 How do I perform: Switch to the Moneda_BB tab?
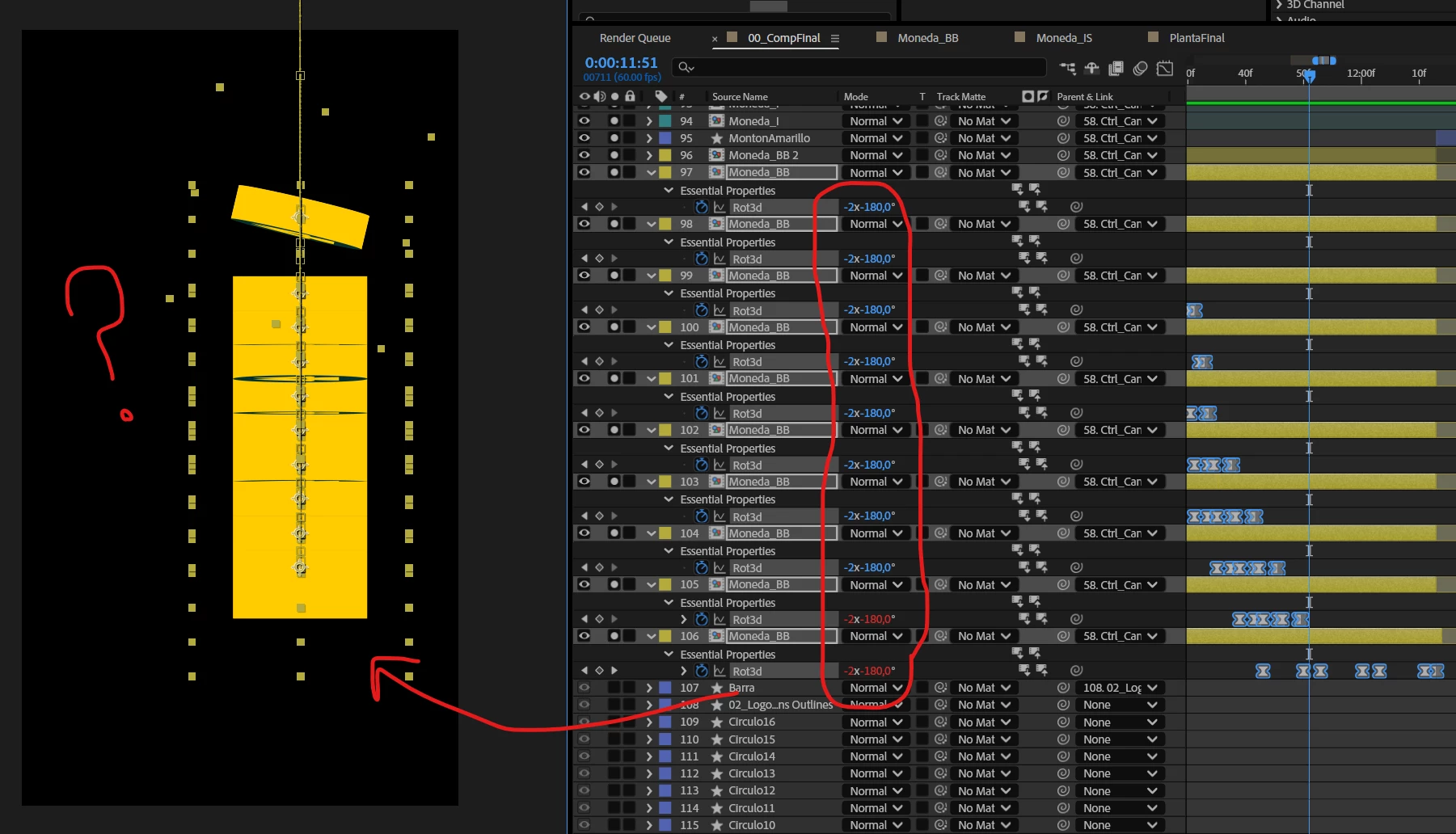pyautogui.click(x=927, y=38)
